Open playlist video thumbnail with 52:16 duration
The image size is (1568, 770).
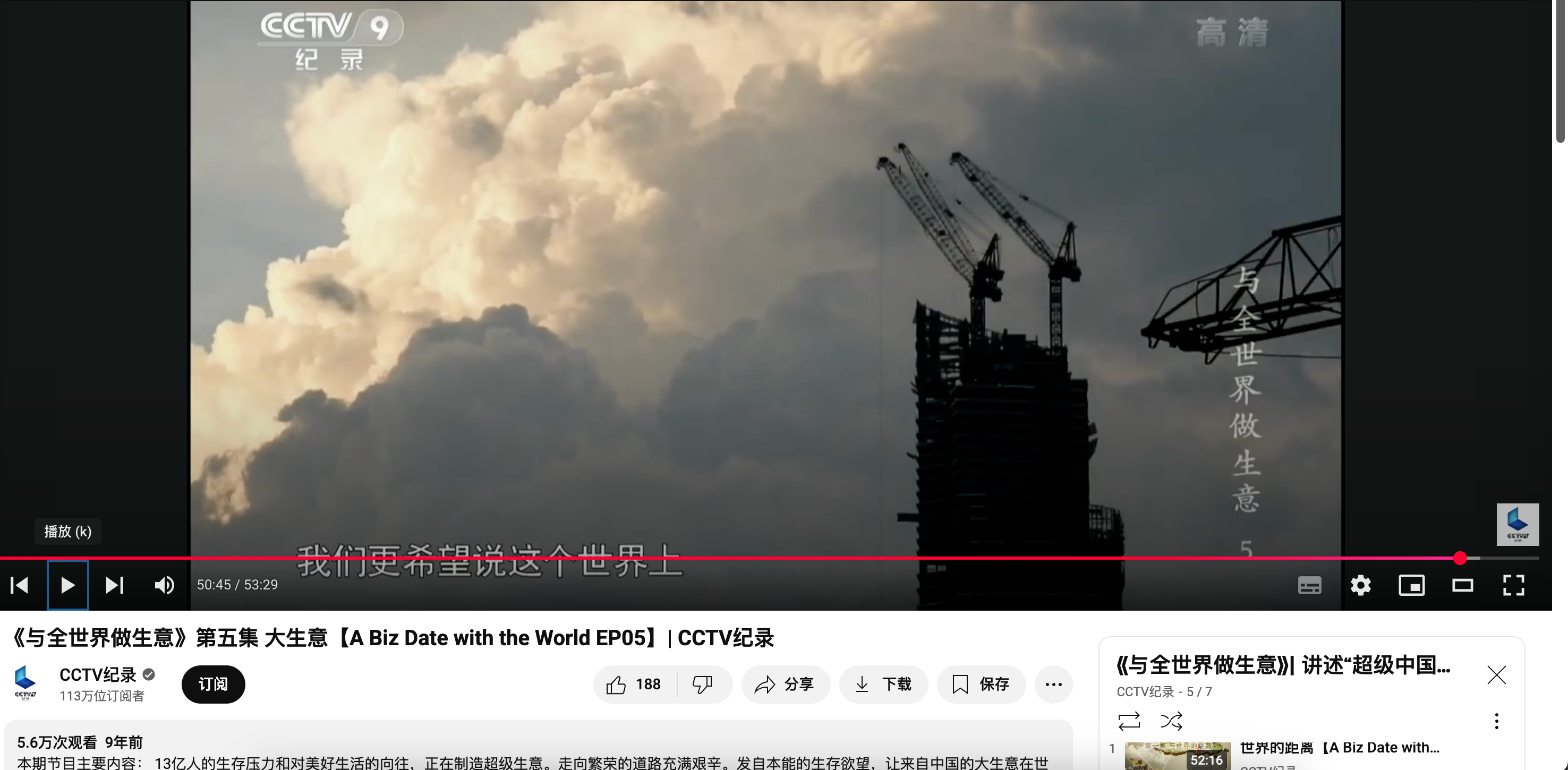pyautogui.click(x=1177, y=756)
